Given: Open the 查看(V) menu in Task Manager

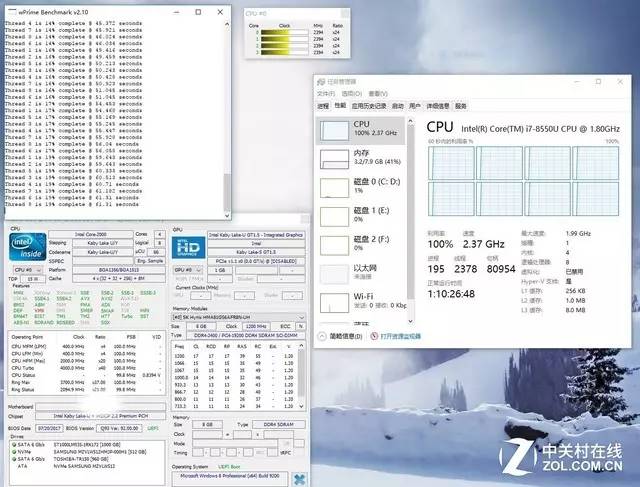Looking at the screenshot, I should click(x=378, y=94).
